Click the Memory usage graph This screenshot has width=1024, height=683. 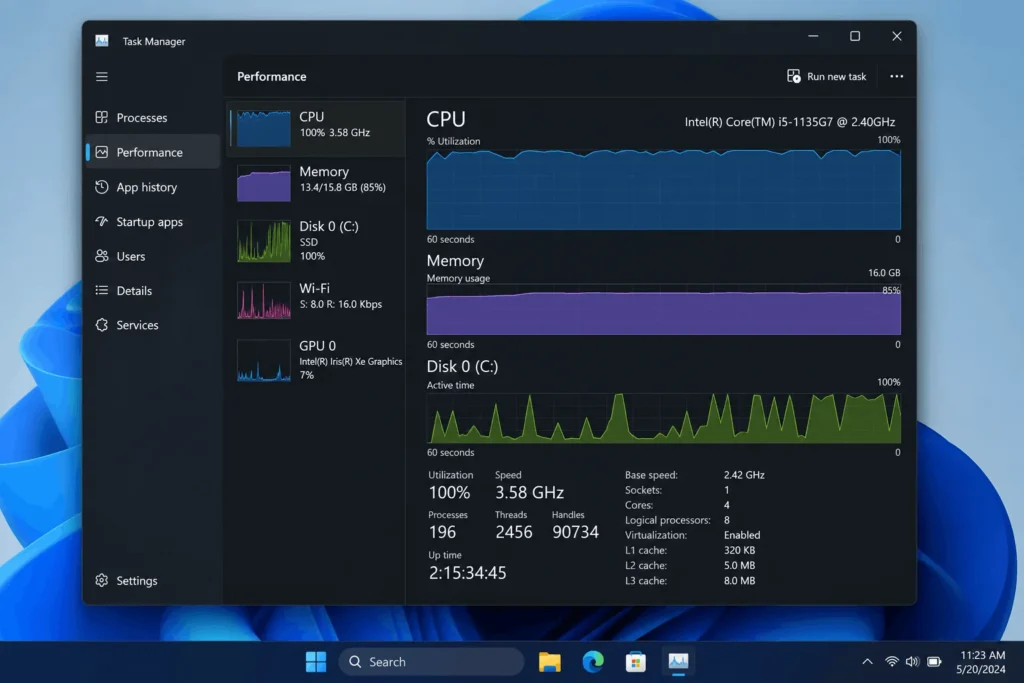point(664,309)
